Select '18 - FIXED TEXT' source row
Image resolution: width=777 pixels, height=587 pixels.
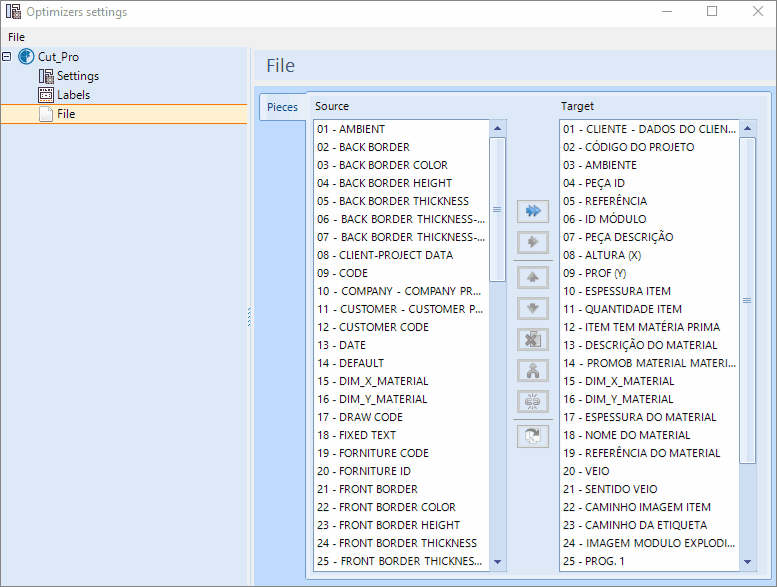point(402,435)
